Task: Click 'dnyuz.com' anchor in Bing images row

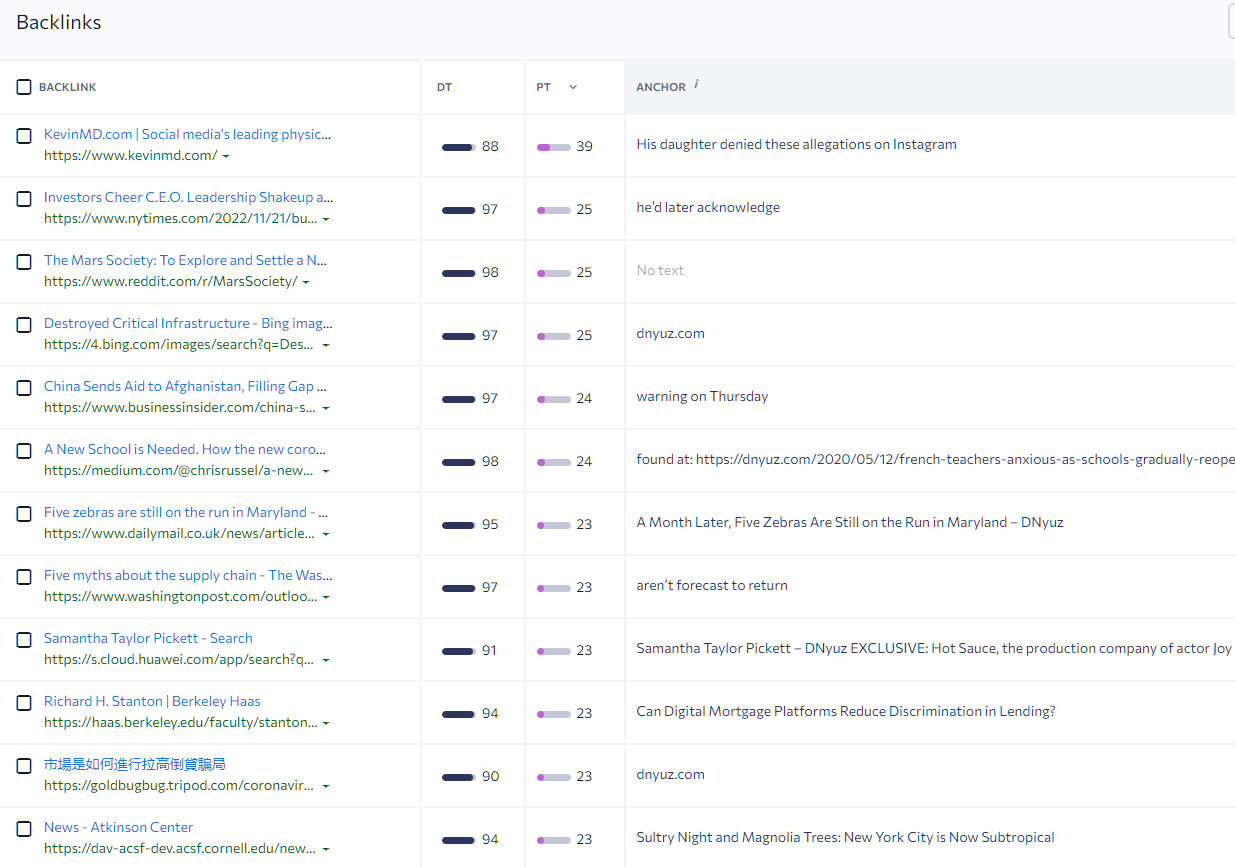Action: tap(670, 333)
